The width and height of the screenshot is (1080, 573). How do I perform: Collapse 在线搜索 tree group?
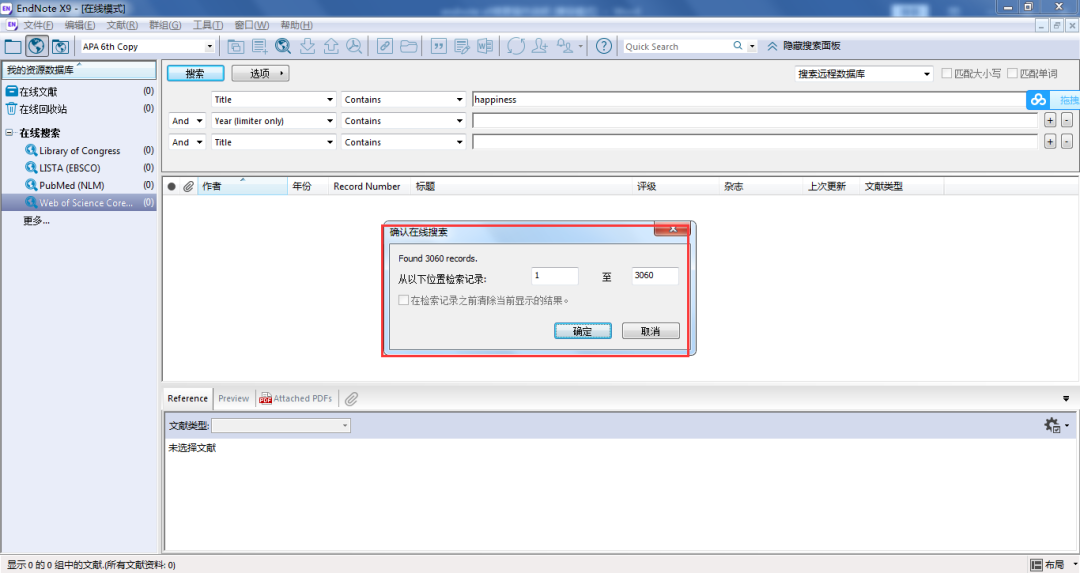click(x=9, y=132)
